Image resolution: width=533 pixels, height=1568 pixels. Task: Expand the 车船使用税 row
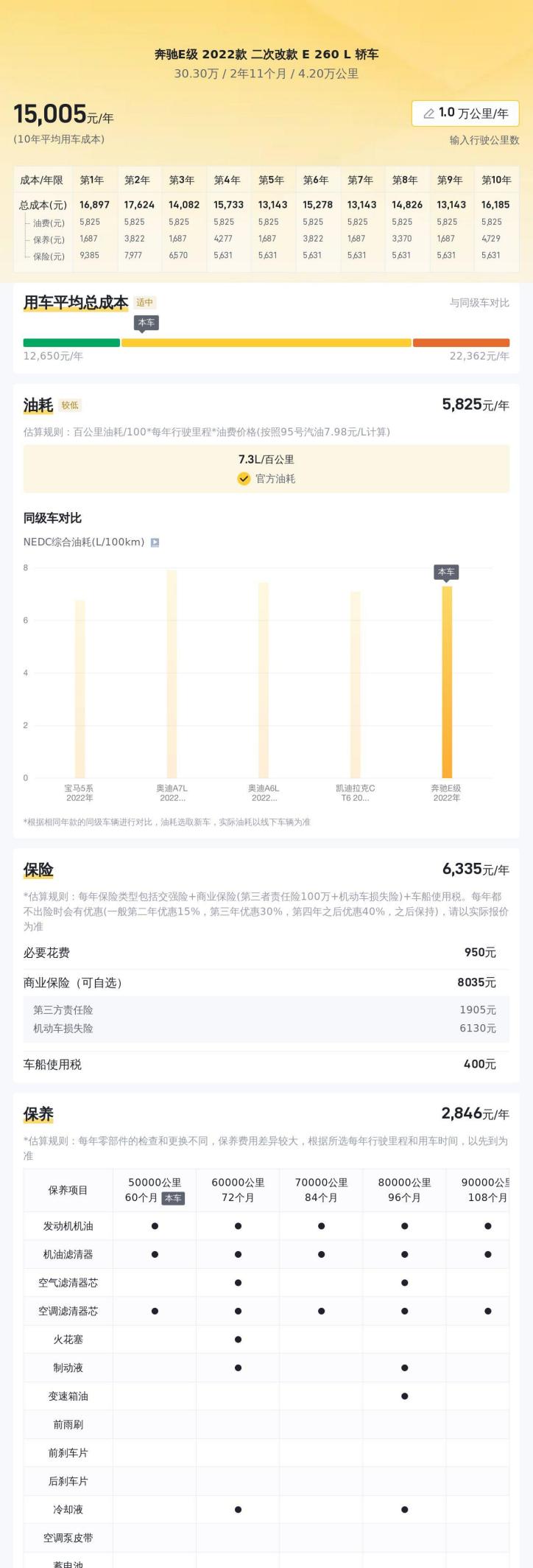[266, 1064]
